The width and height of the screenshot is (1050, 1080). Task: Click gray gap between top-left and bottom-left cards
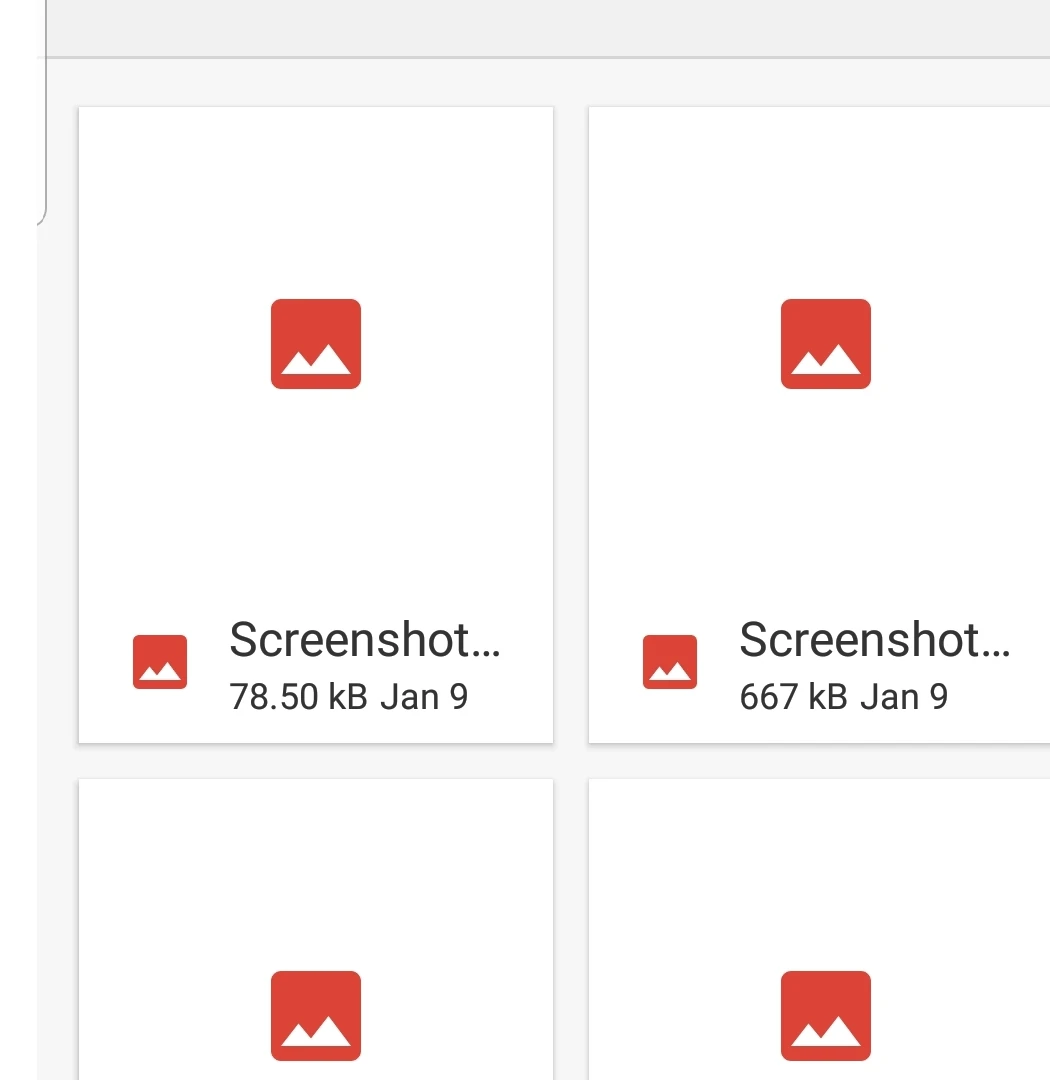(x=315, y=762)
